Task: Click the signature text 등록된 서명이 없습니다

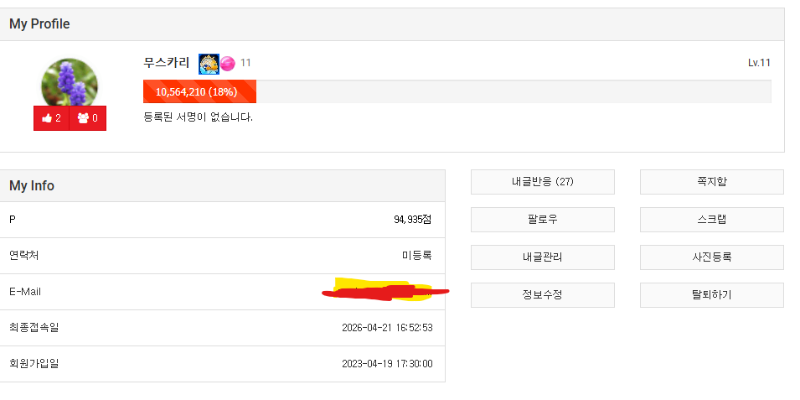Action: click(x=198, y=117)
